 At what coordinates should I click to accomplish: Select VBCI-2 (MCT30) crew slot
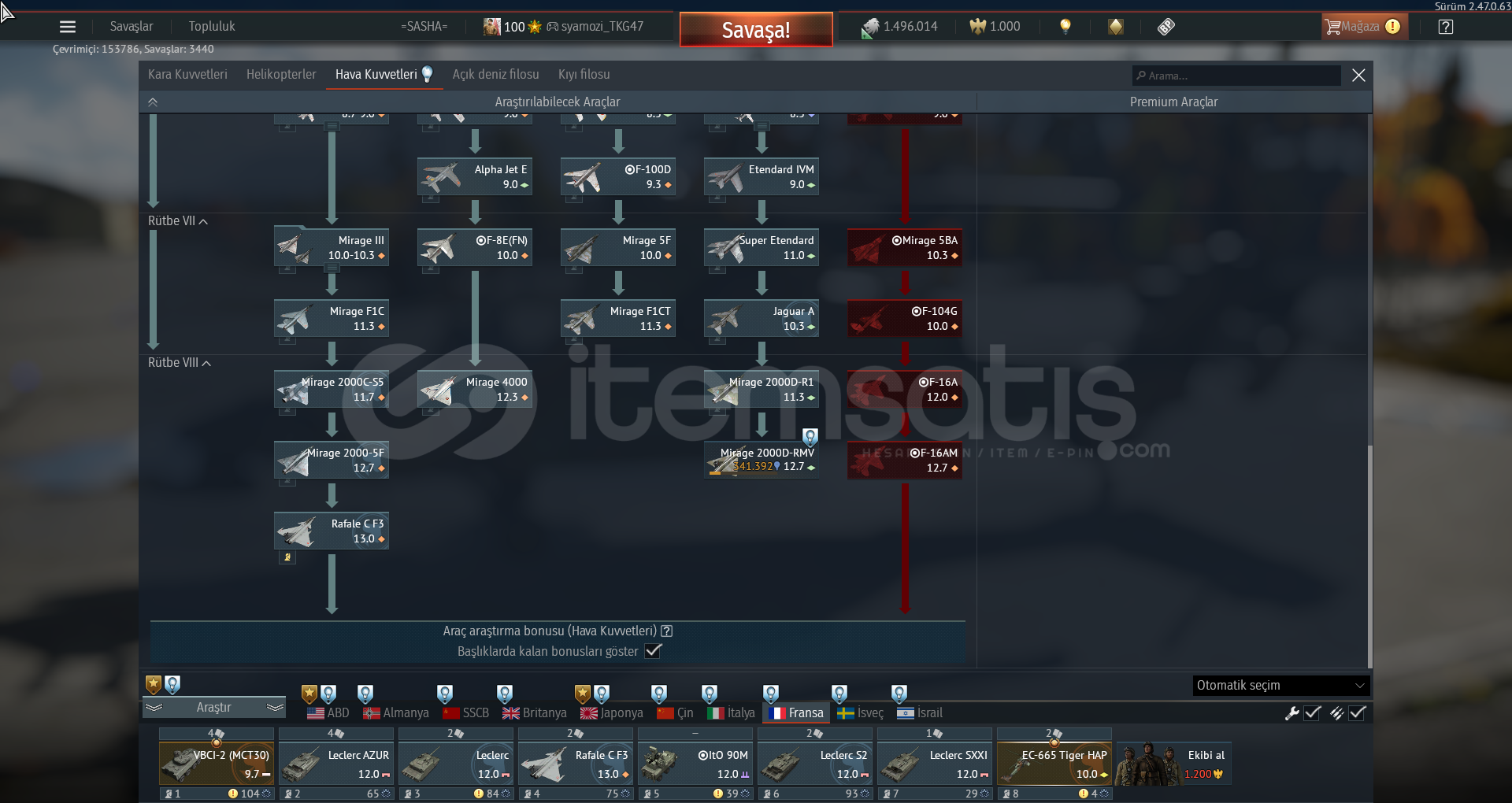pos(217,764)
